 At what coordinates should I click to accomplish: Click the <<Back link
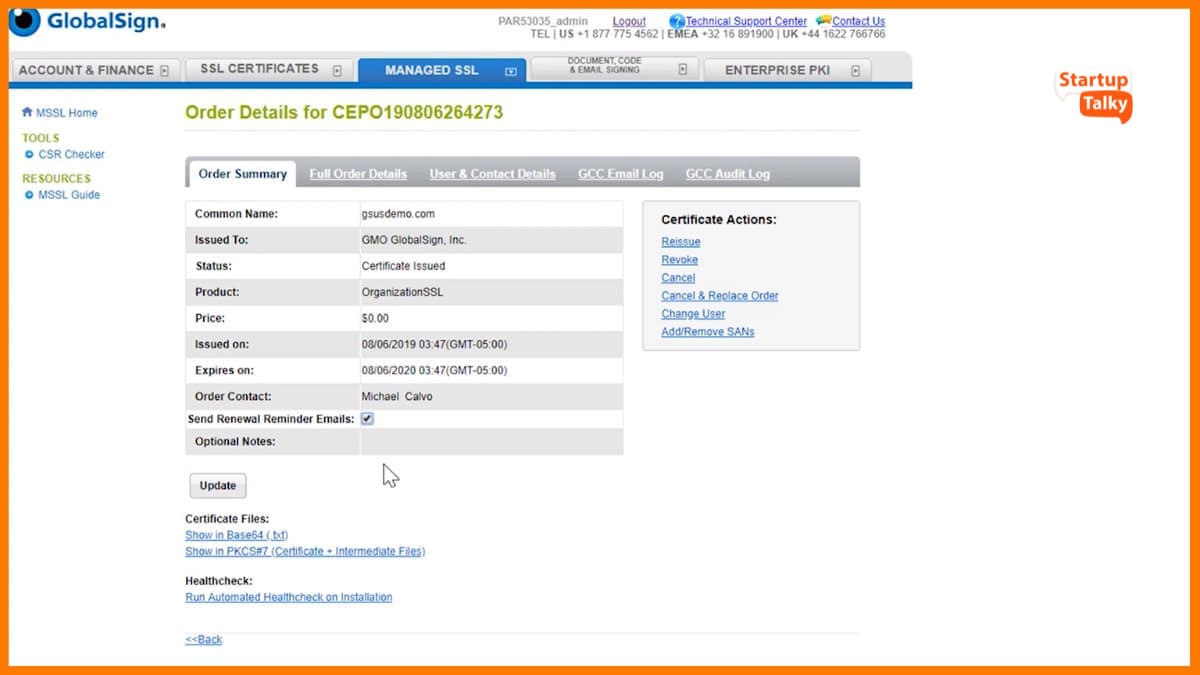(204, 640)
